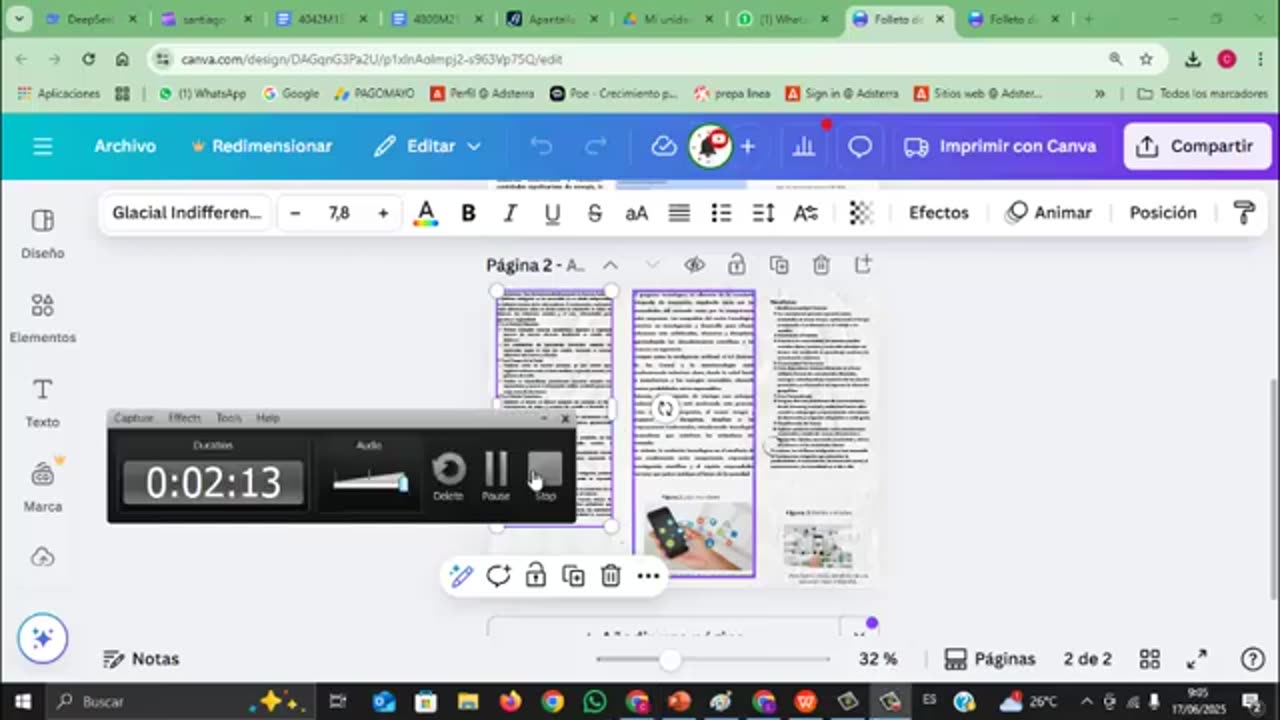
Task: Decrease font size with minus
Action: click(x=295, y=212)
